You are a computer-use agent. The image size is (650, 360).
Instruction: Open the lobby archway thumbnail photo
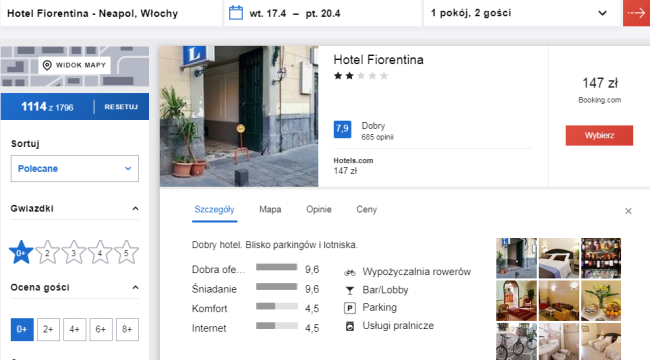pyautogui.click(x=516, y=301)
